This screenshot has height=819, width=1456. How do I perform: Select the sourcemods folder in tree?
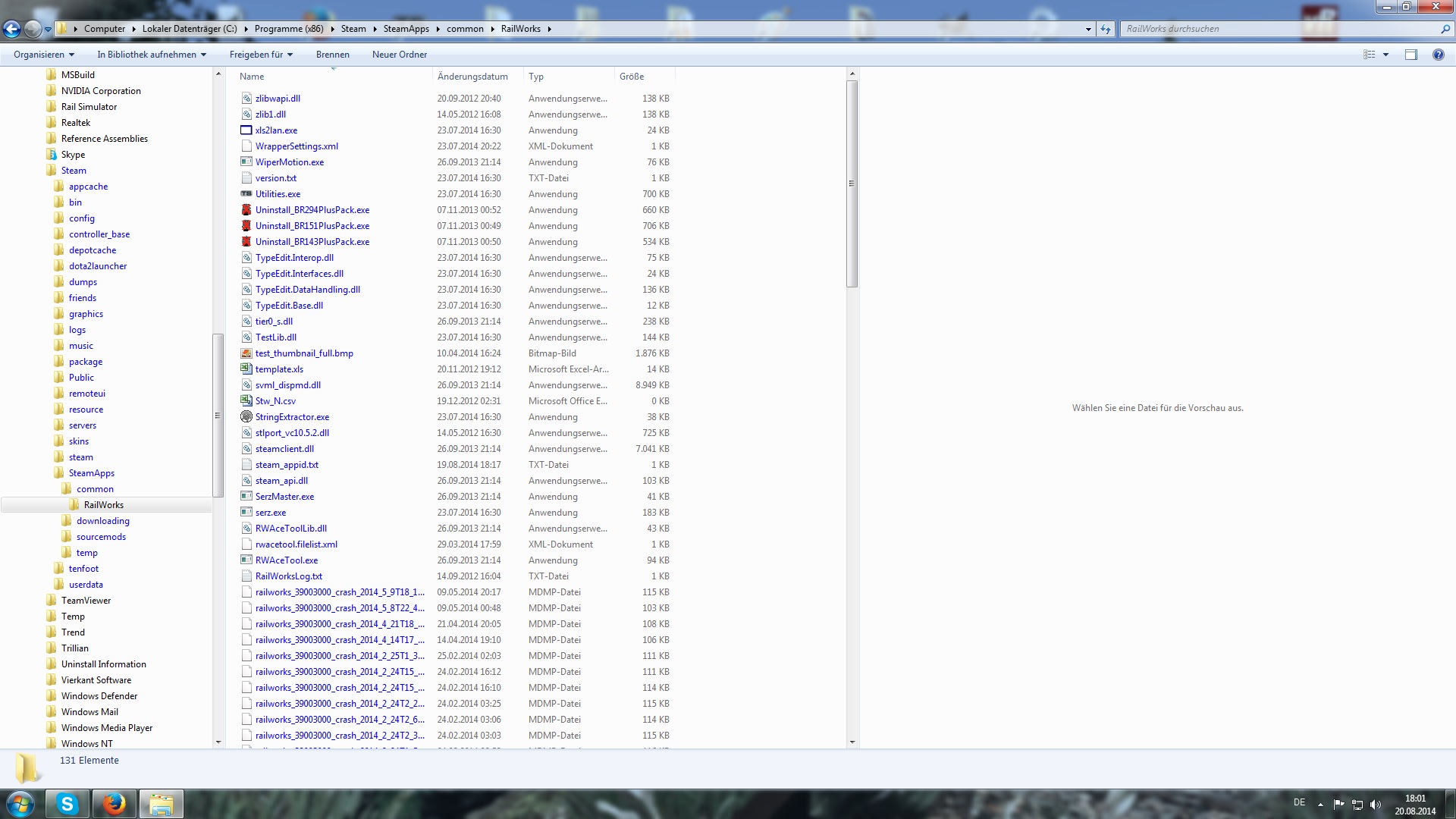101,537
